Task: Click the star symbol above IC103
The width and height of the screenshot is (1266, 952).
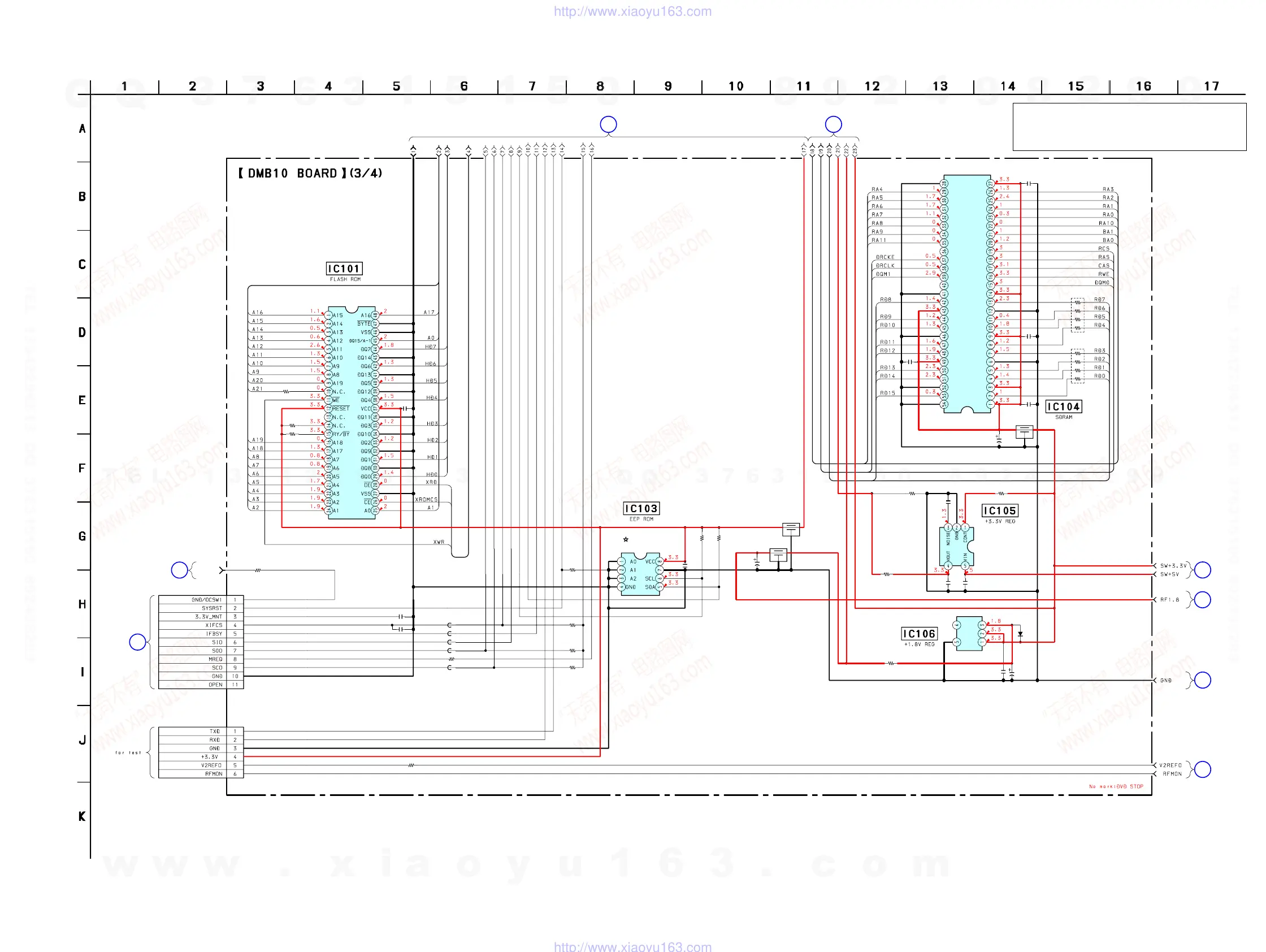Action: pyautogui.click(x=626, y=539)
